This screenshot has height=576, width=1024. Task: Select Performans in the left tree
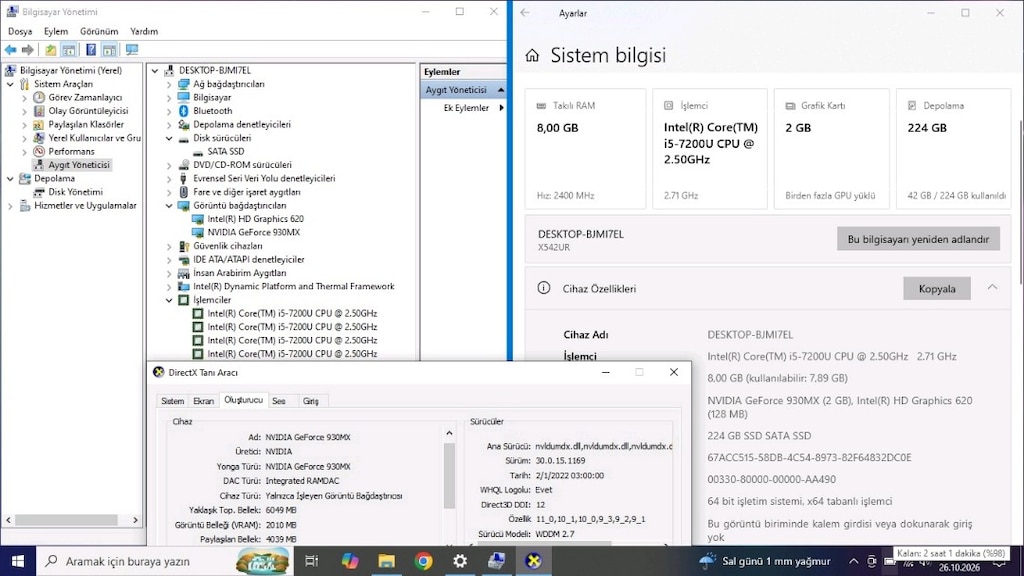pos(71,152)
